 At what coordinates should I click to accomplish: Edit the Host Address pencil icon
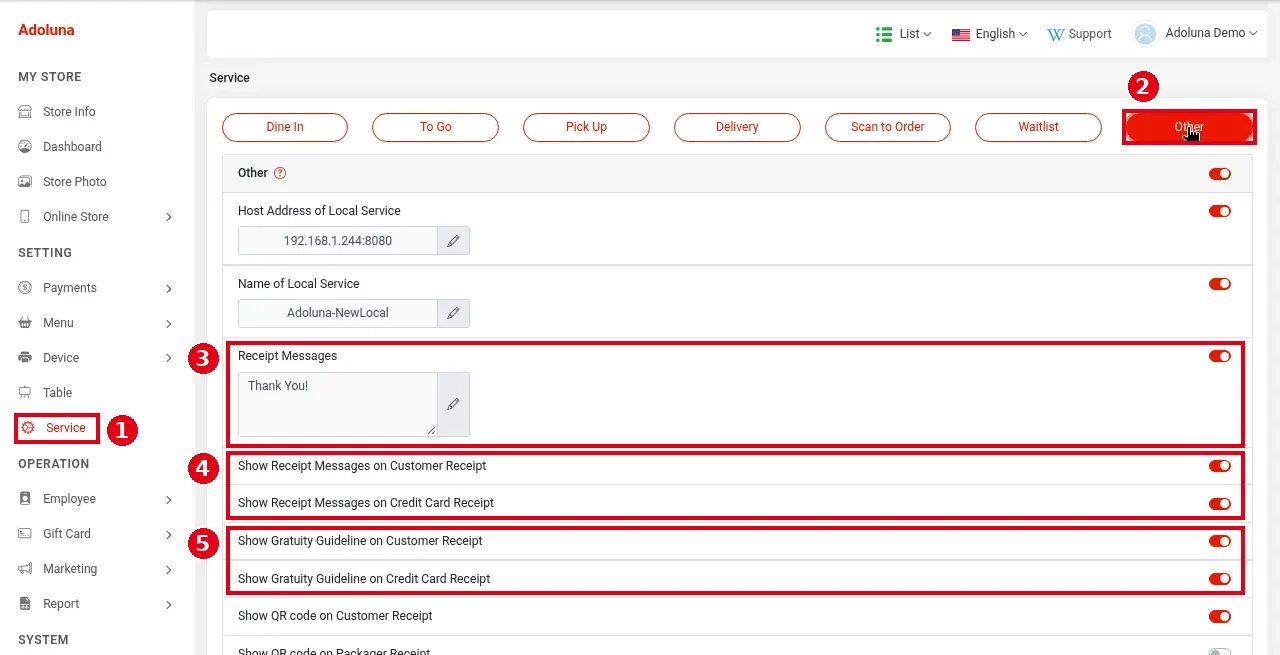(x=453, y=241)
